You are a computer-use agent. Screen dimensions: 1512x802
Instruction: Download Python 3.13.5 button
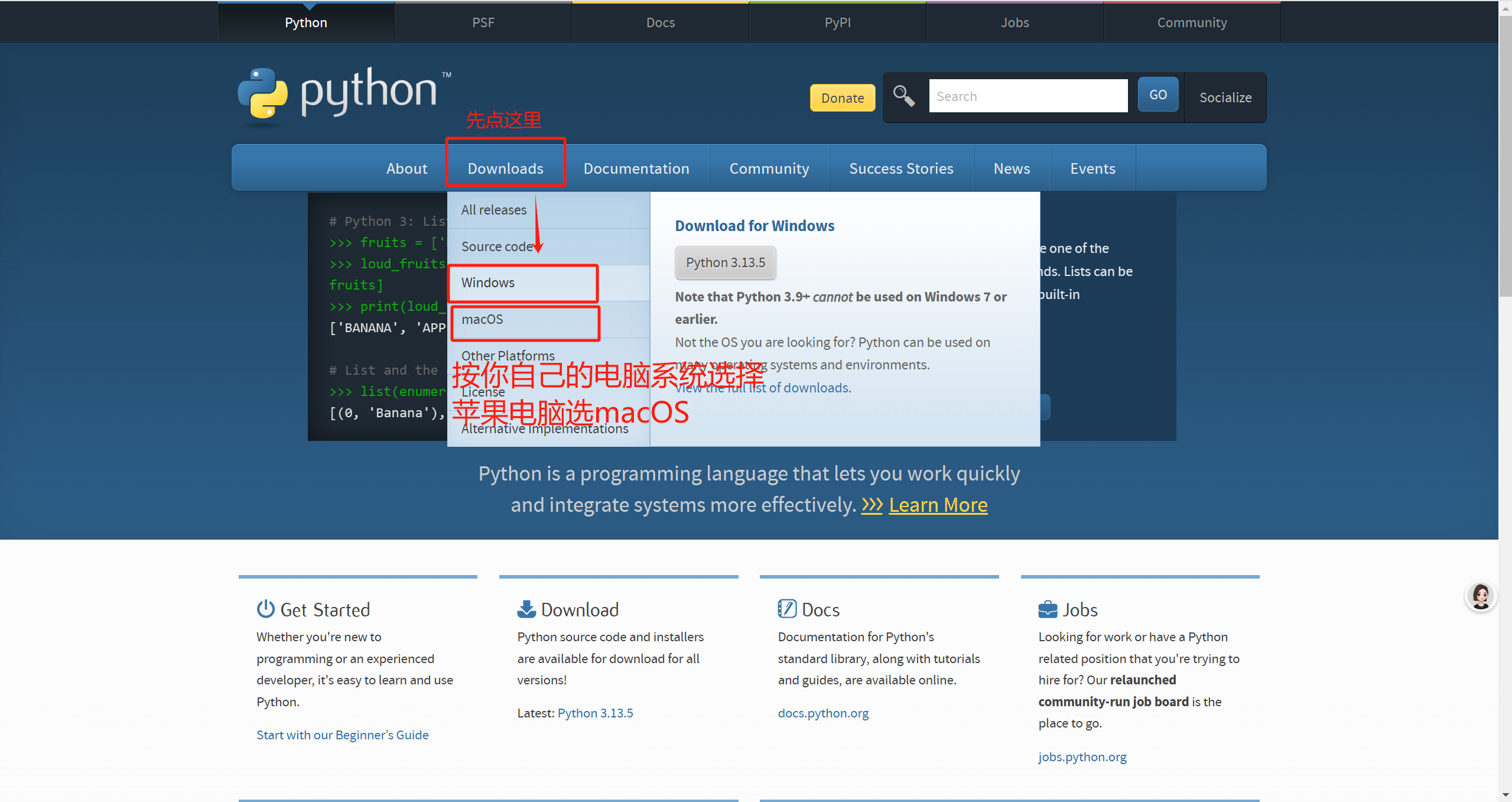pyautogui.click(x=725, y=262)
